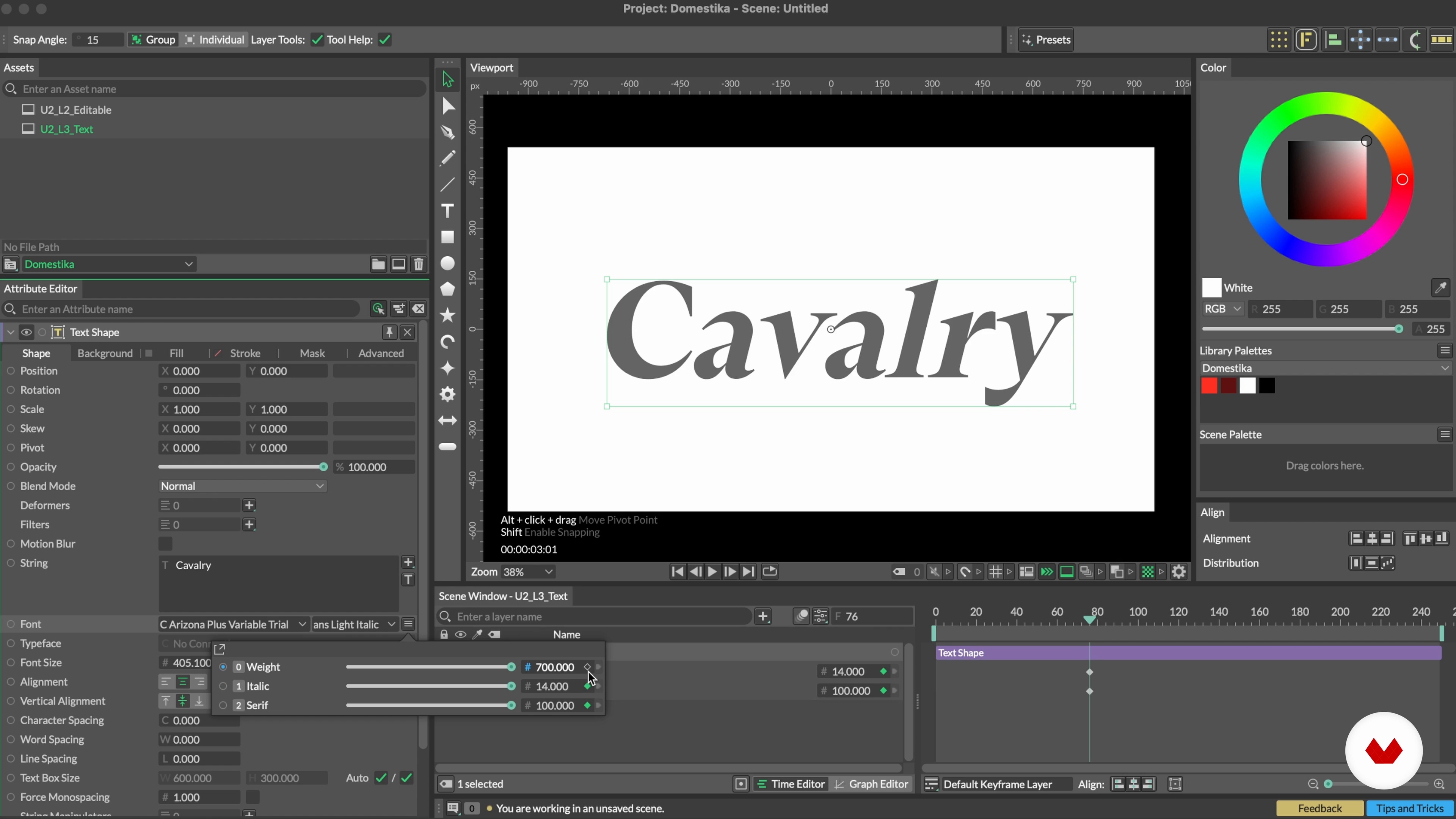The width and height of the screenshot is (1456, 819).
Task: Switch to the Fill tab
Action: (x=176, y=353)
